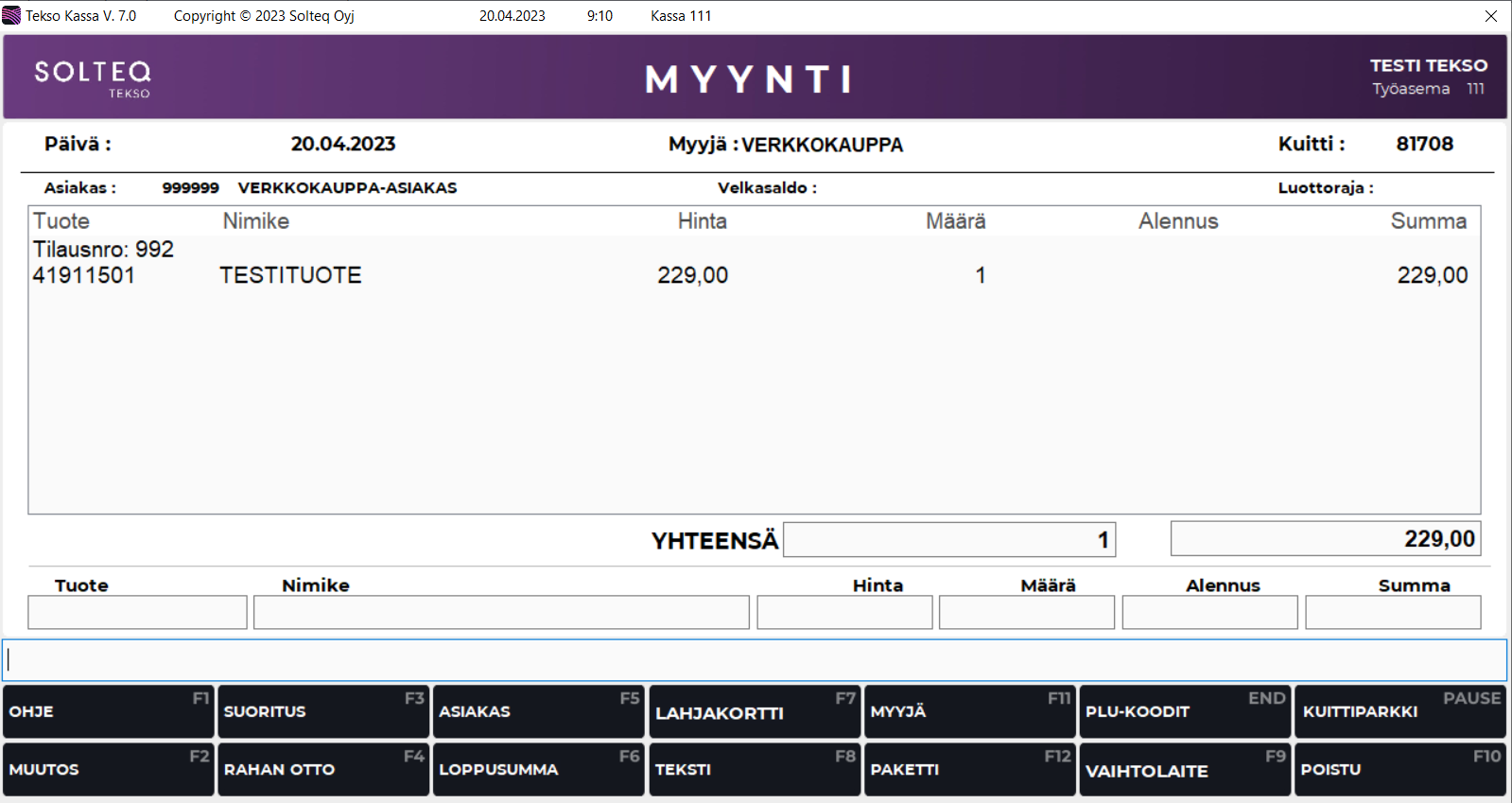Select the TESTITUOTE row in receipt list
This screenshot has width=1512, height=803.
coord(290,275)
